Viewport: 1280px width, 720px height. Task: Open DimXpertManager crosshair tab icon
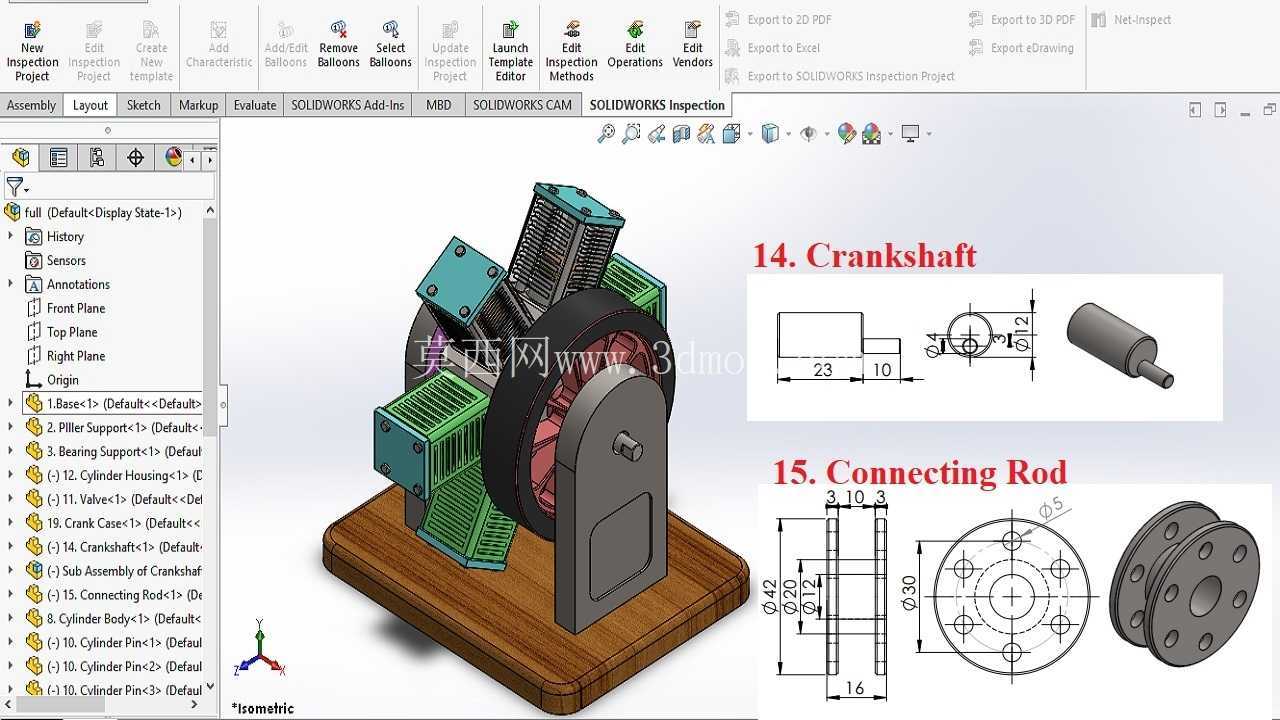pyautogui.click(x=135, y=157)
